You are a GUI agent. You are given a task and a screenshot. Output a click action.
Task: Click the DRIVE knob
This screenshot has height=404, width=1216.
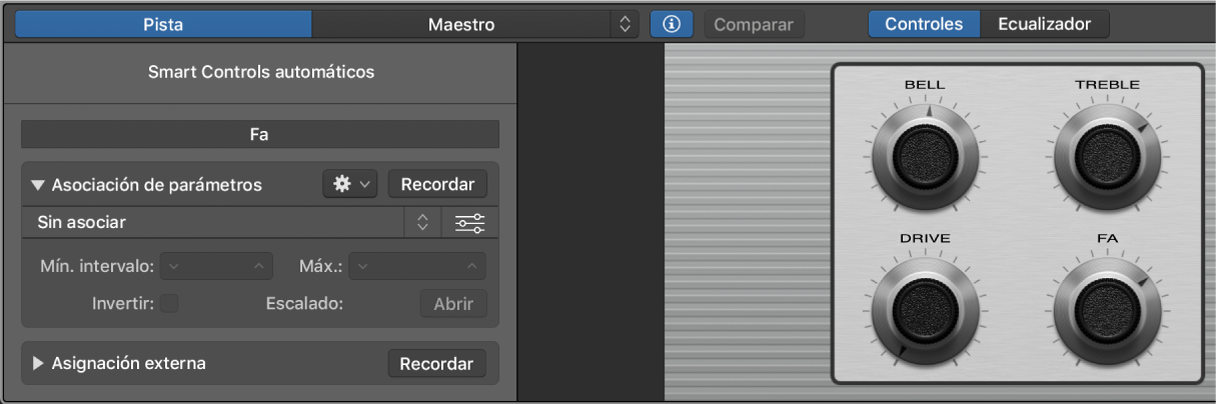(x=924, y=308)
